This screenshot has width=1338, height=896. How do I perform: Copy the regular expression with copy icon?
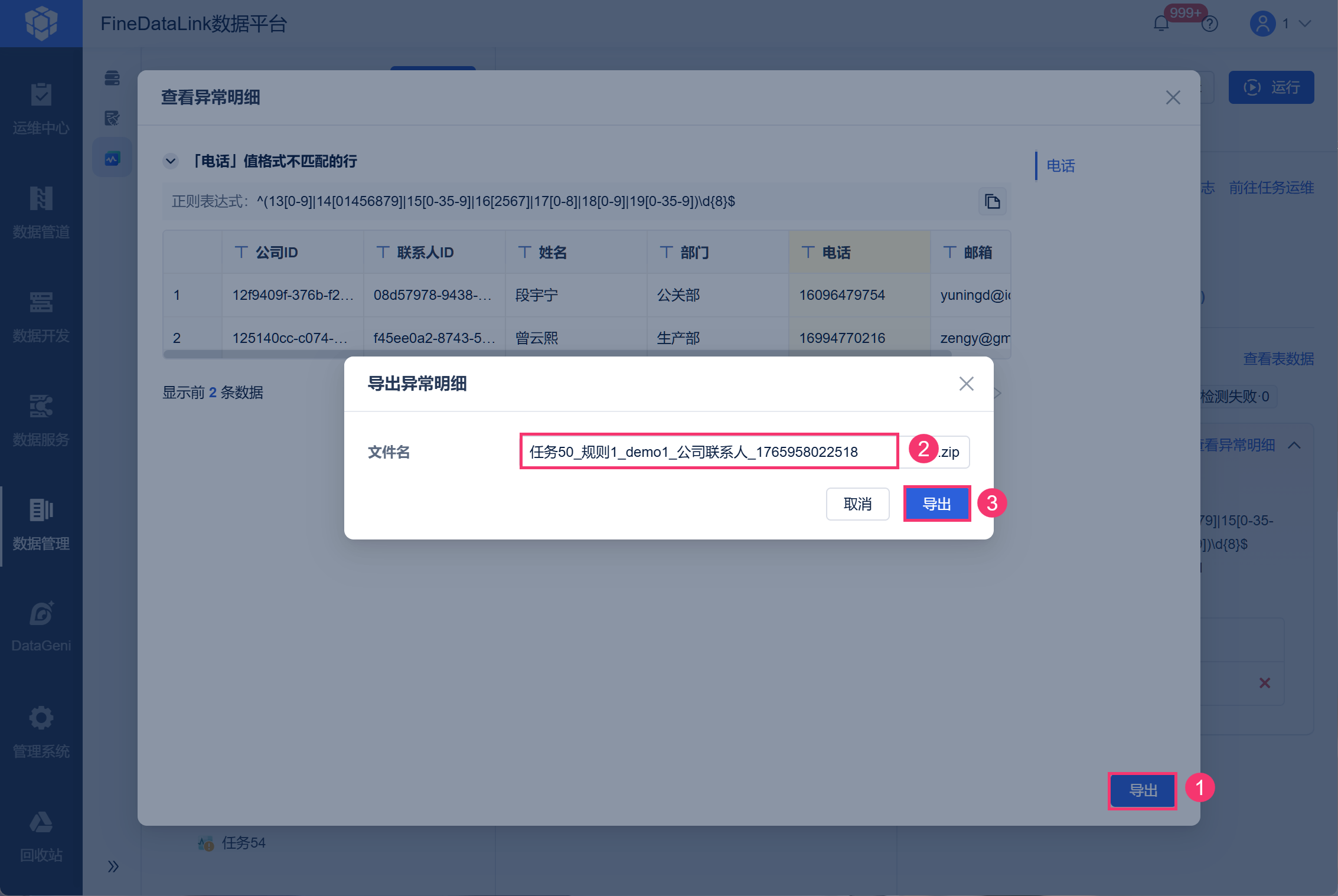tap(992, 202)
